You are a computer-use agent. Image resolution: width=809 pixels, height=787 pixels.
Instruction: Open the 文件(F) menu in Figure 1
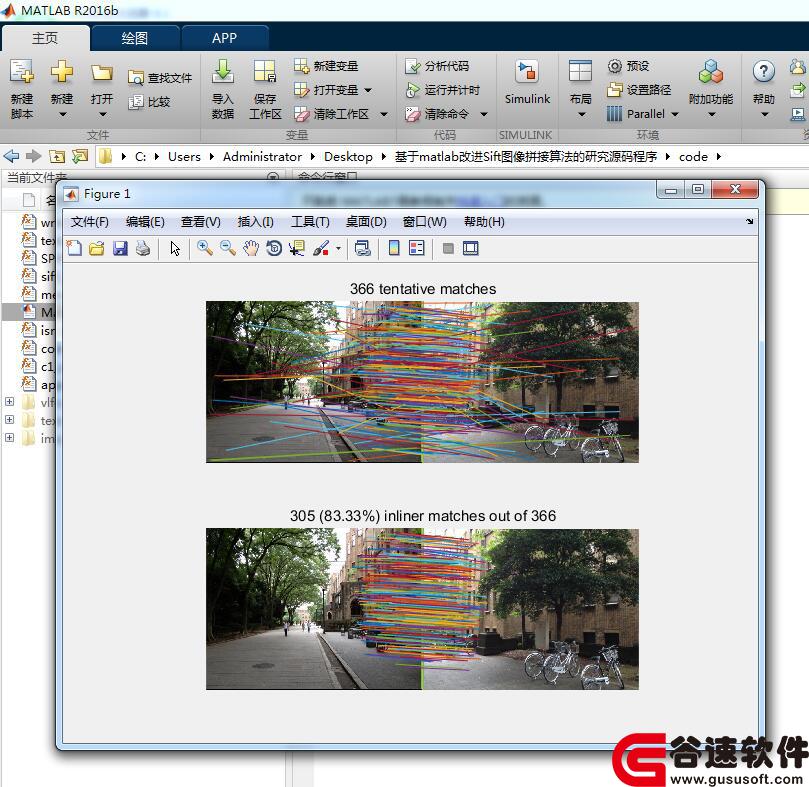click(90, 222)
